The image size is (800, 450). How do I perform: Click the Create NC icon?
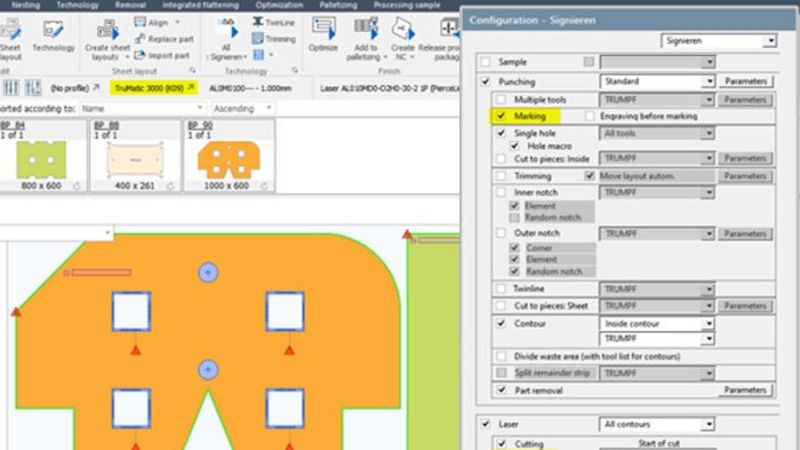click(x=403, y=31)
